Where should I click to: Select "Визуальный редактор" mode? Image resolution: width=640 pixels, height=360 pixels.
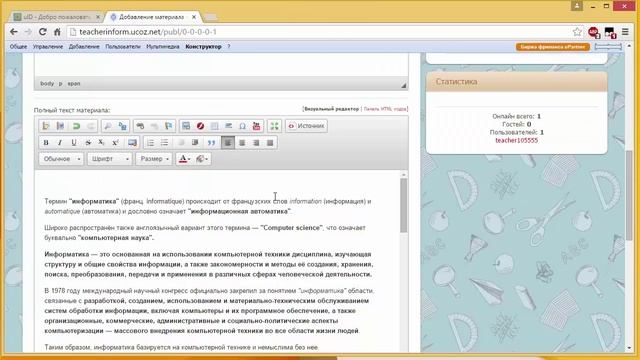click(x=331, y=109)
